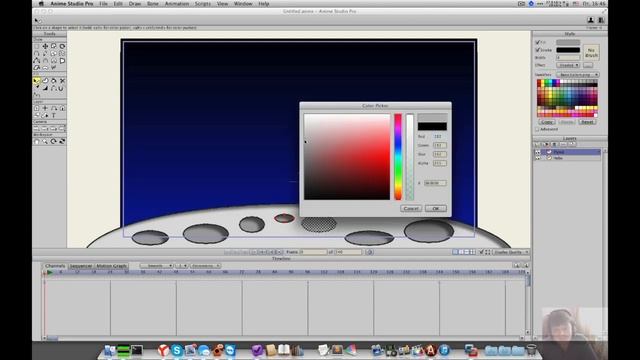
Task: Open Finder from the Dock
Action: point(110,350)
